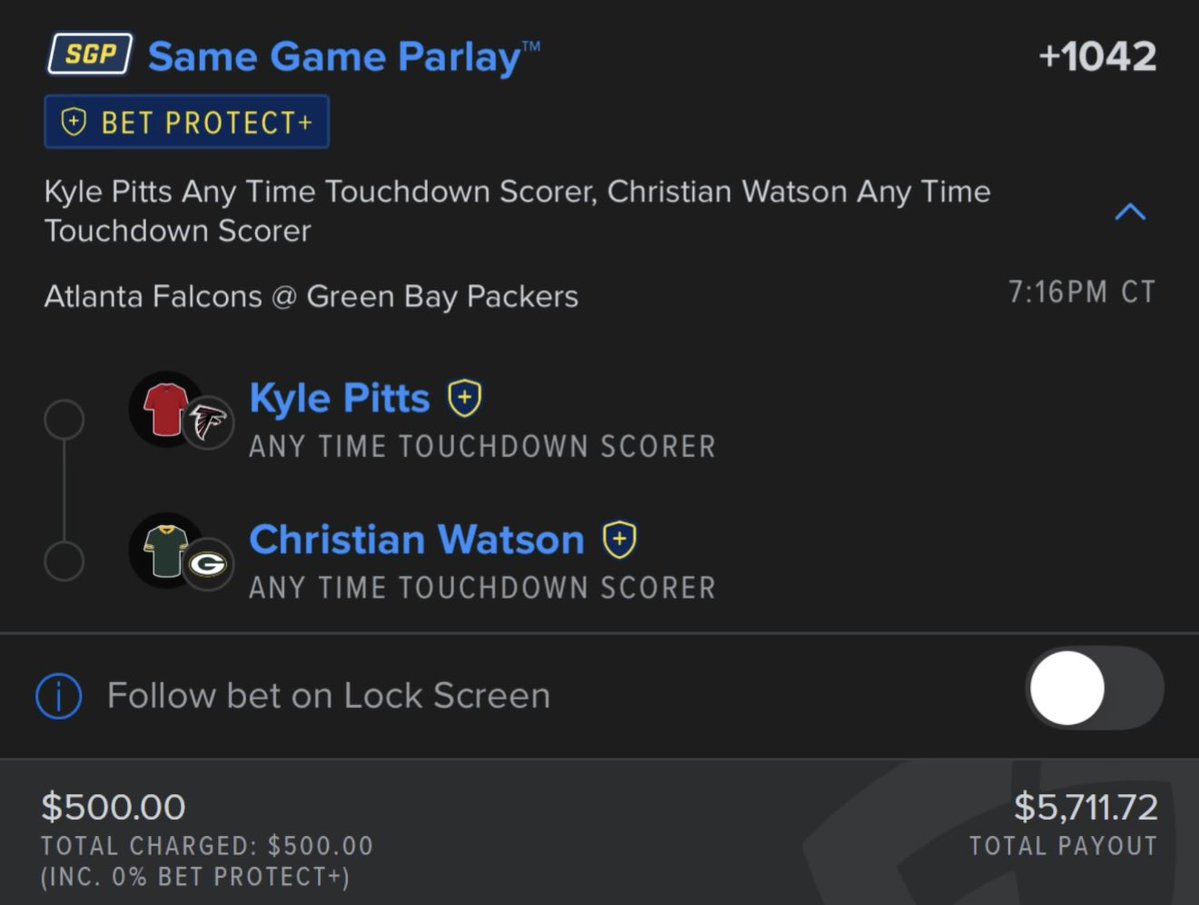Viewport: 1199px width, 905px height.
Task: Tap the Atlanta Falcons @ Green Bay Packers matchup
Action: click(311, 297)
